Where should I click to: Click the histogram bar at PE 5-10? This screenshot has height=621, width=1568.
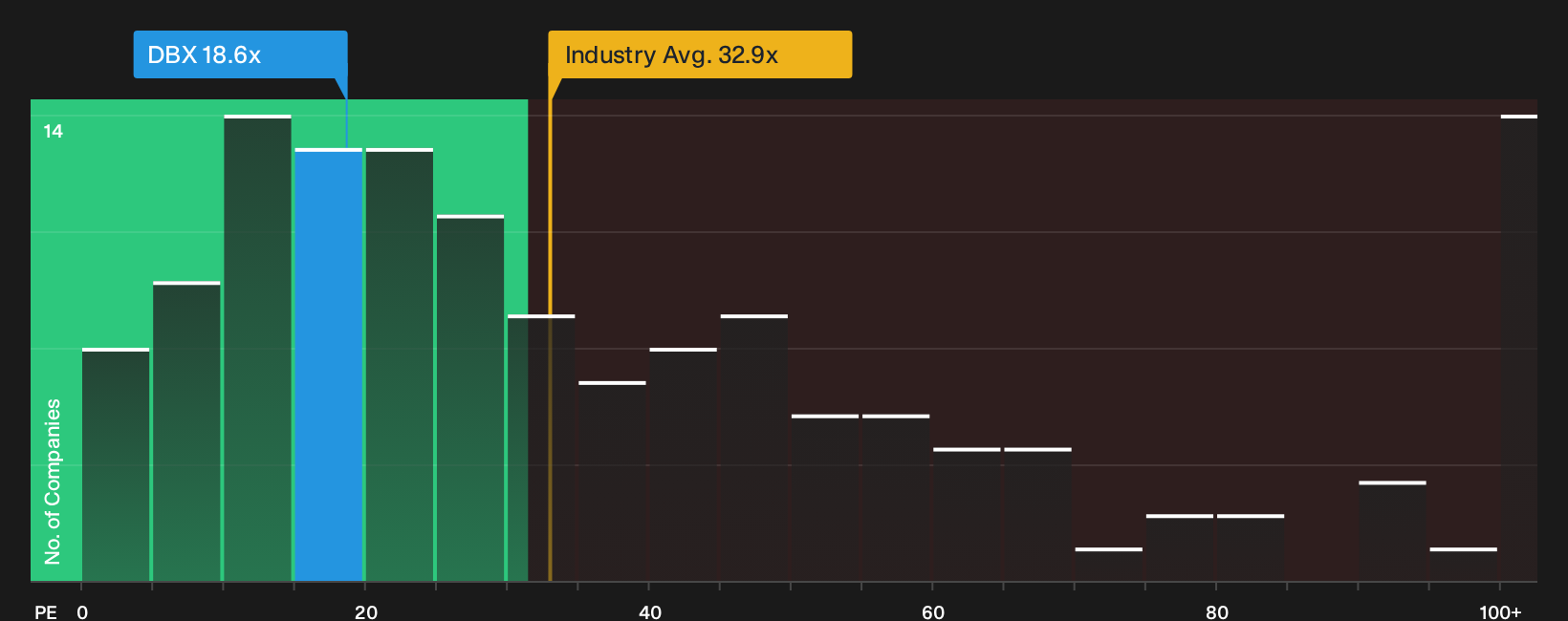[x=186, y=432]
